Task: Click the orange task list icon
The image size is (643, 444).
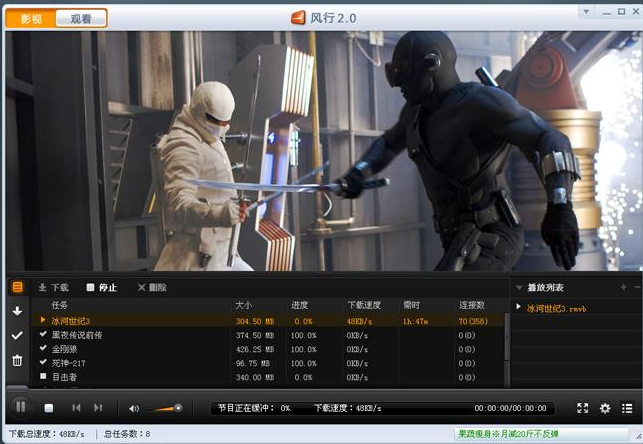Action: (x=17, y=287)
